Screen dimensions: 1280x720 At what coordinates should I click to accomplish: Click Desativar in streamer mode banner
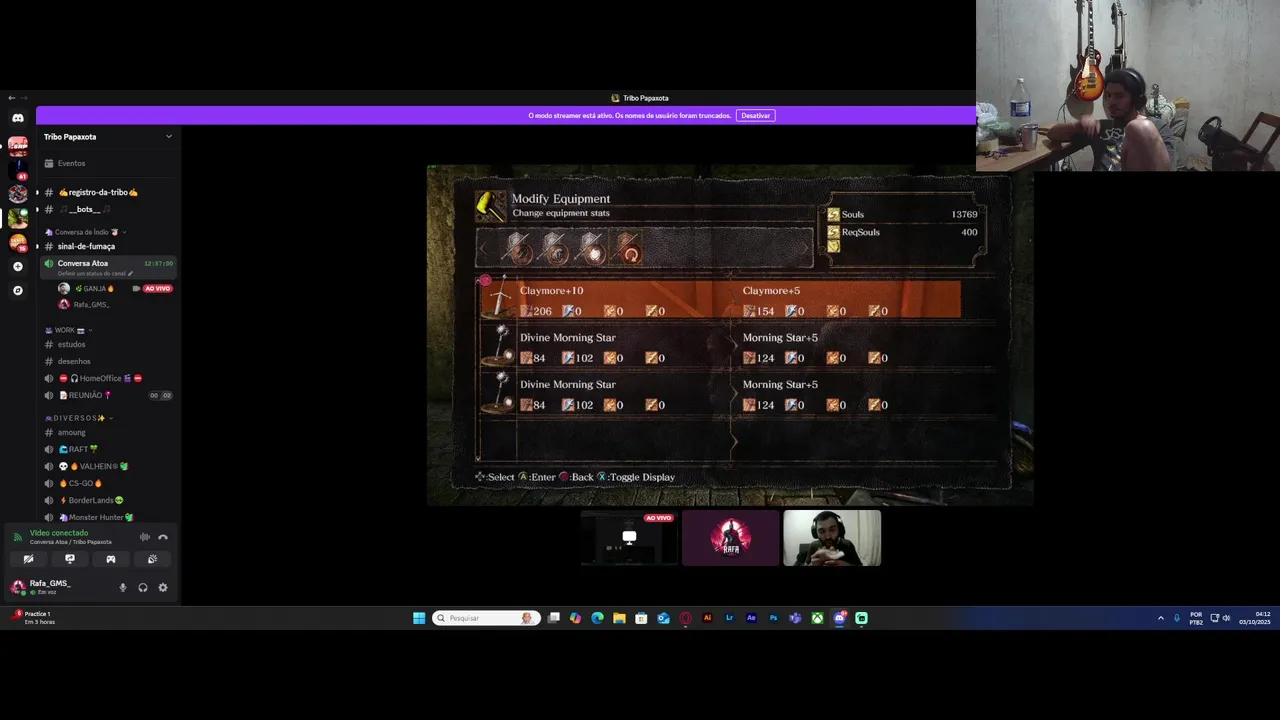click(x=756, y=116)
